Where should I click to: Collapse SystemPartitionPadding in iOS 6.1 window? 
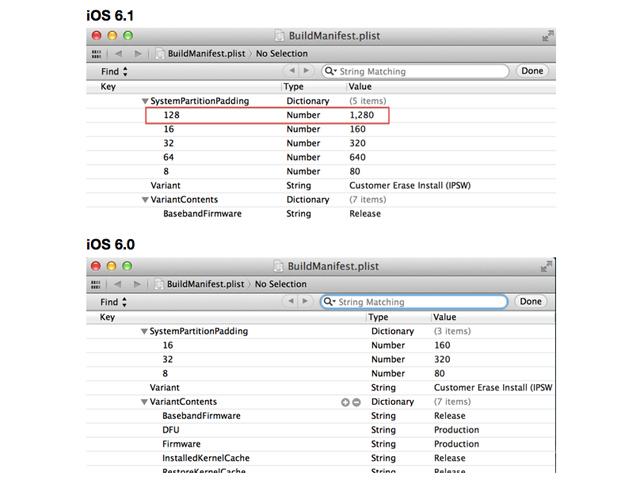tap(145, 101)
